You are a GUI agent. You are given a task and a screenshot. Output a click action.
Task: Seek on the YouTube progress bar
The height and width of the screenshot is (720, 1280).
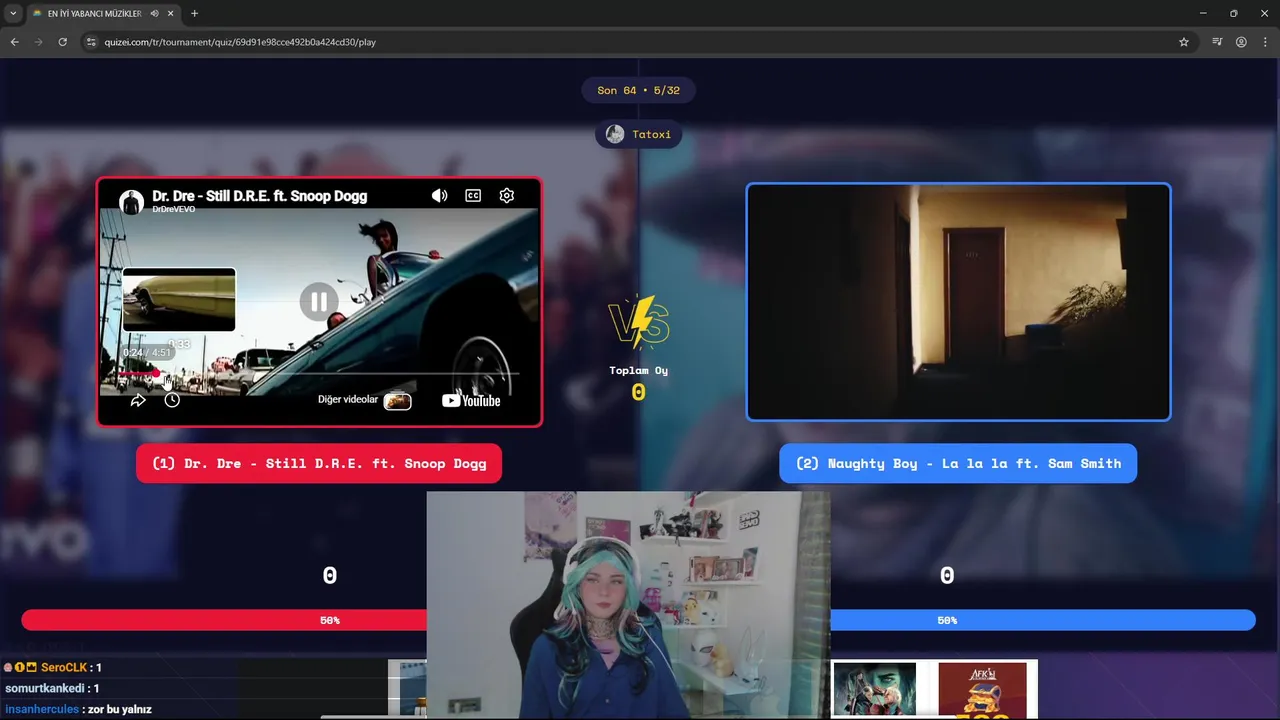[319, 373]
